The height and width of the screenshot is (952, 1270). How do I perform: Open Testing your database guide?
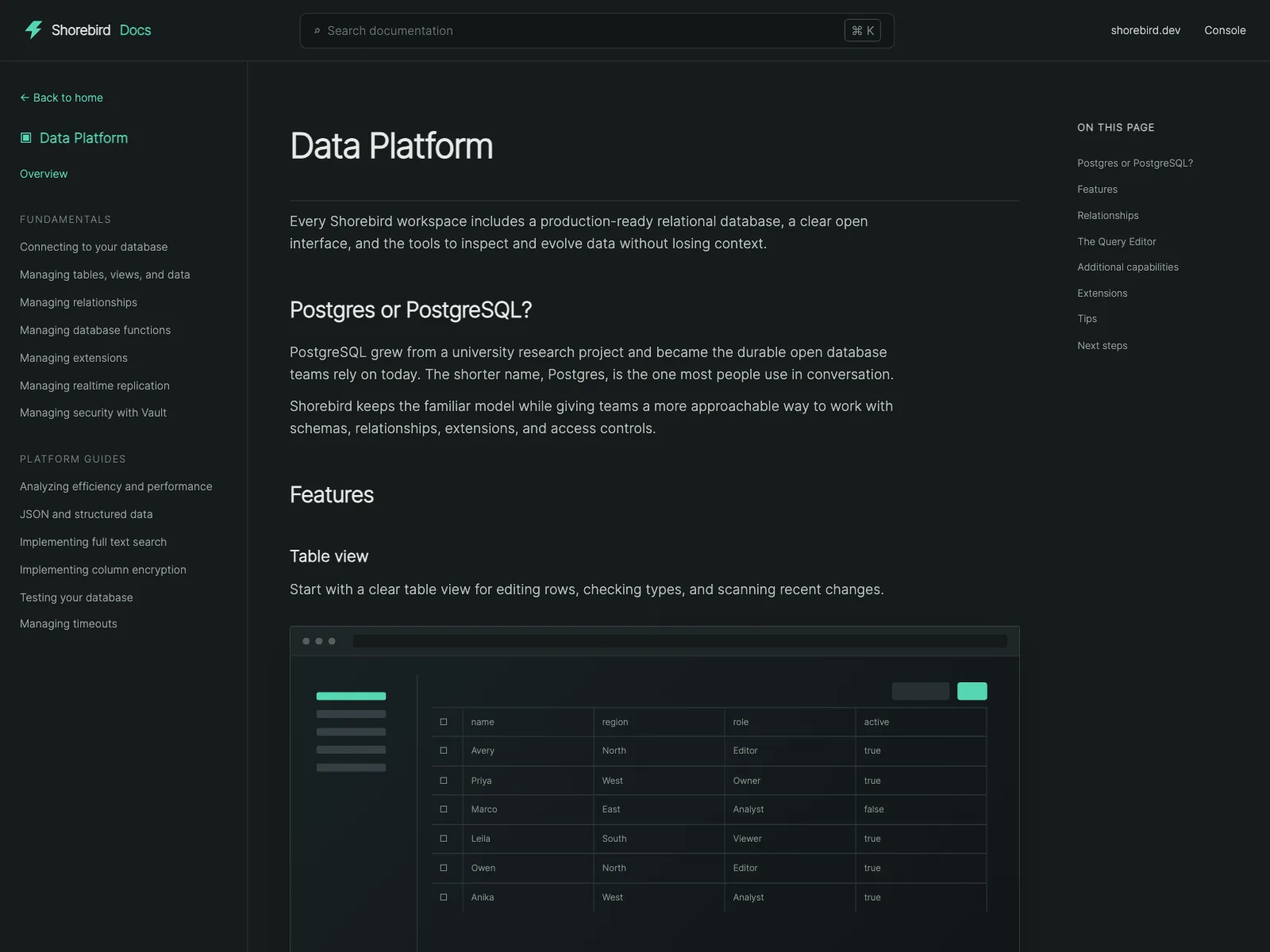coord(76,597)
